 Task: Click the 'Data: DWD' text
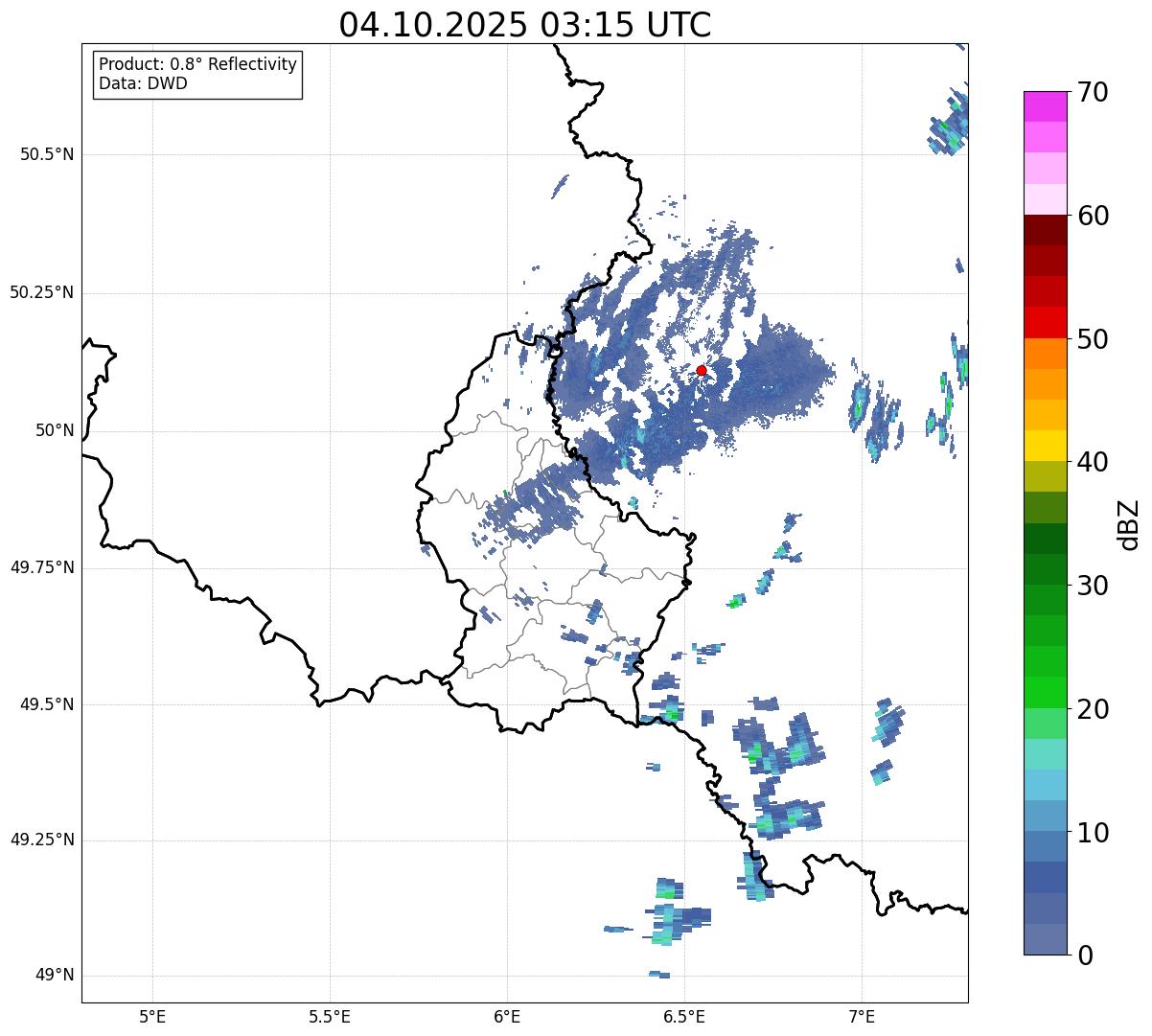[x=143, y=83]
